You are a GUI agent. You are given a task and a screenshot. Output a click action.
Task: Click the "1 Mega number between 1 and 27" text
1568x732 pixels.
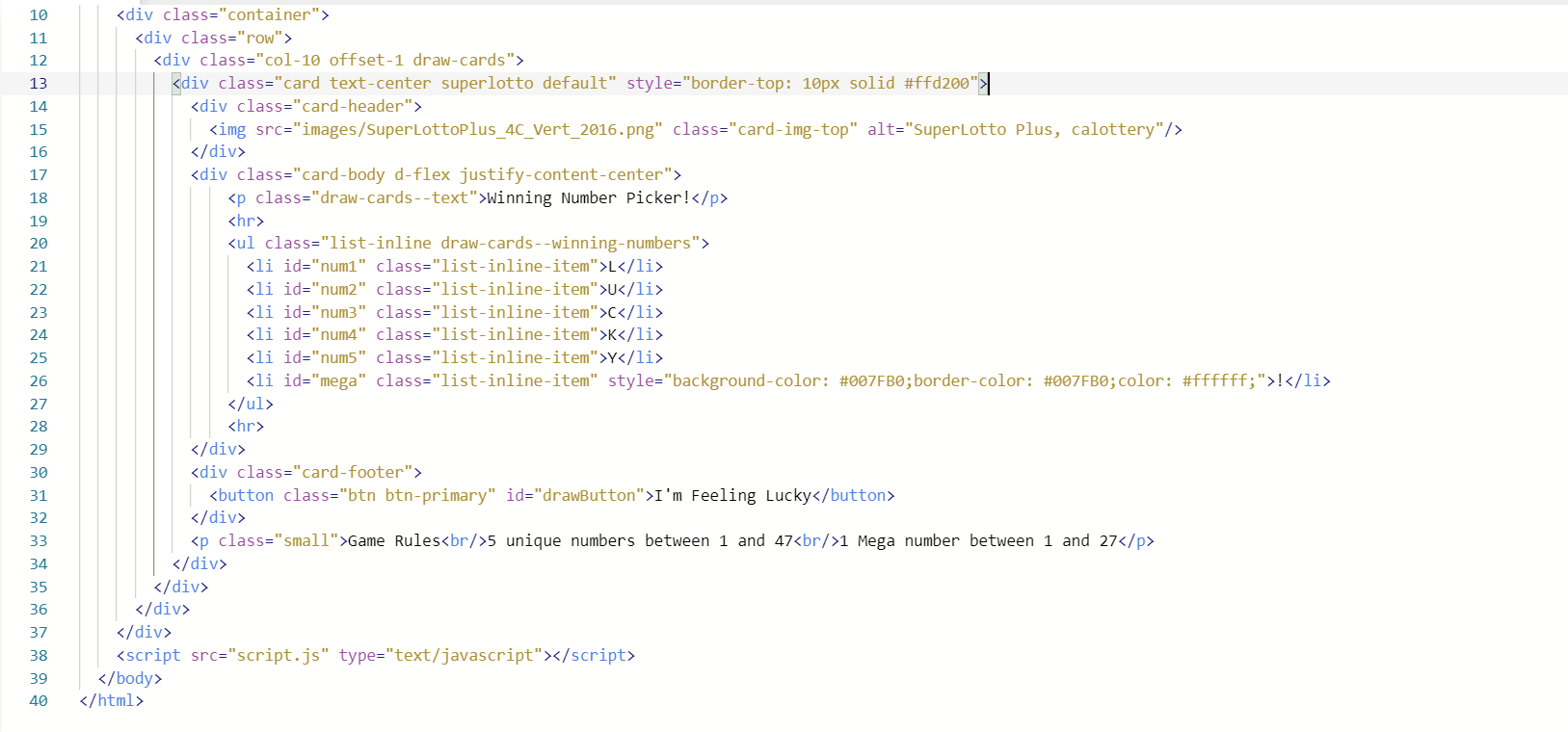978,540
